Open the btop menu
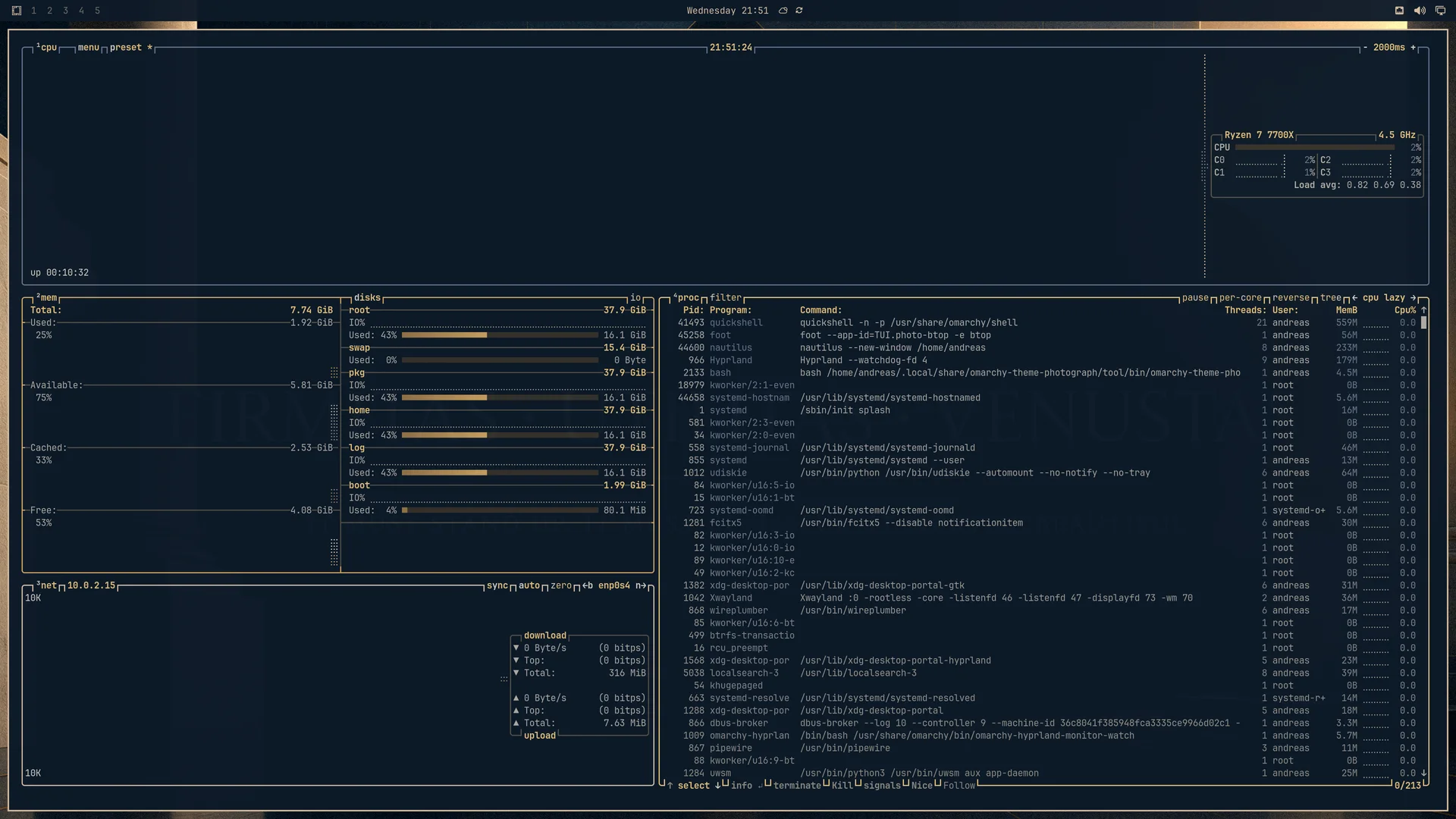The image size is (1456, 819). (x=89, y=48)
